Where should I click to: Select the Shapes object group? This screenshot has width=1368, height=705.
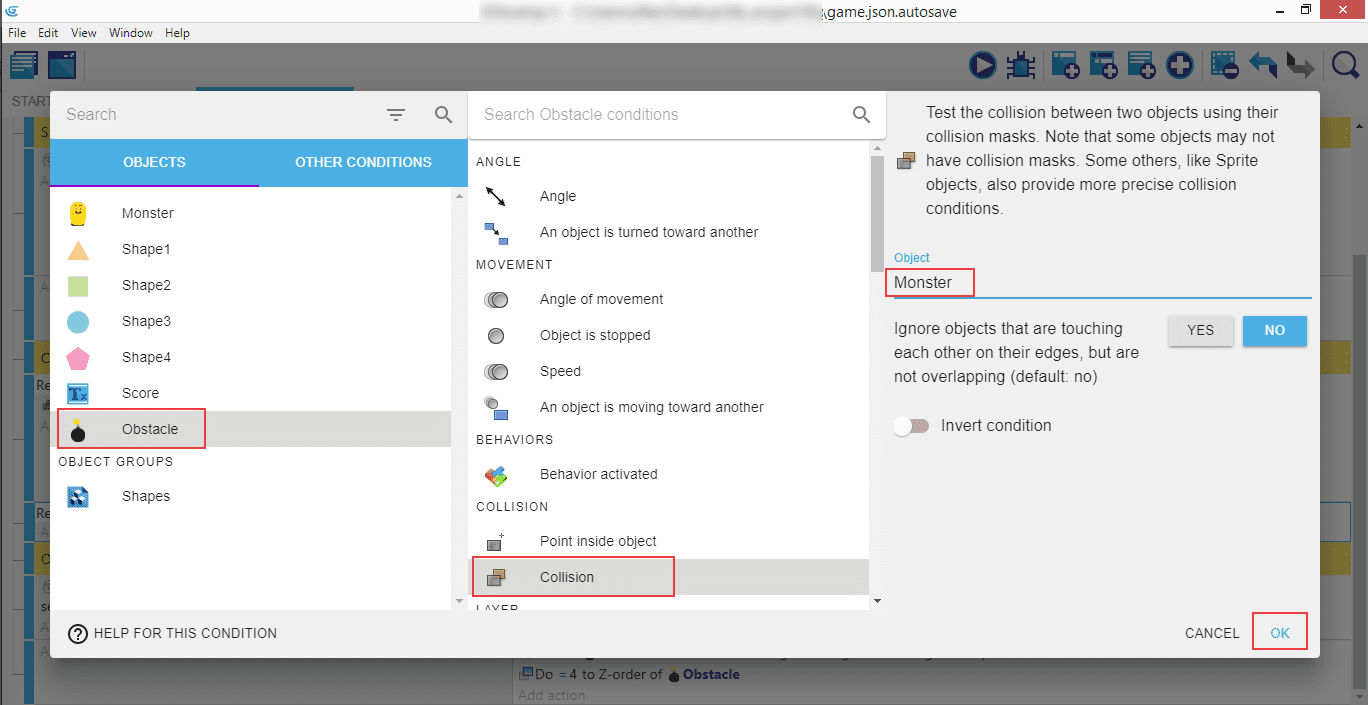pyautogui.click(x=145, y=496)
